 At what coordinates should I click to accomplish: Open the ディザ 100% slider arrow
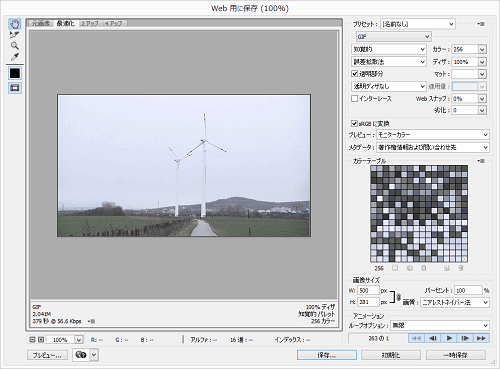[x=482, y=62]
